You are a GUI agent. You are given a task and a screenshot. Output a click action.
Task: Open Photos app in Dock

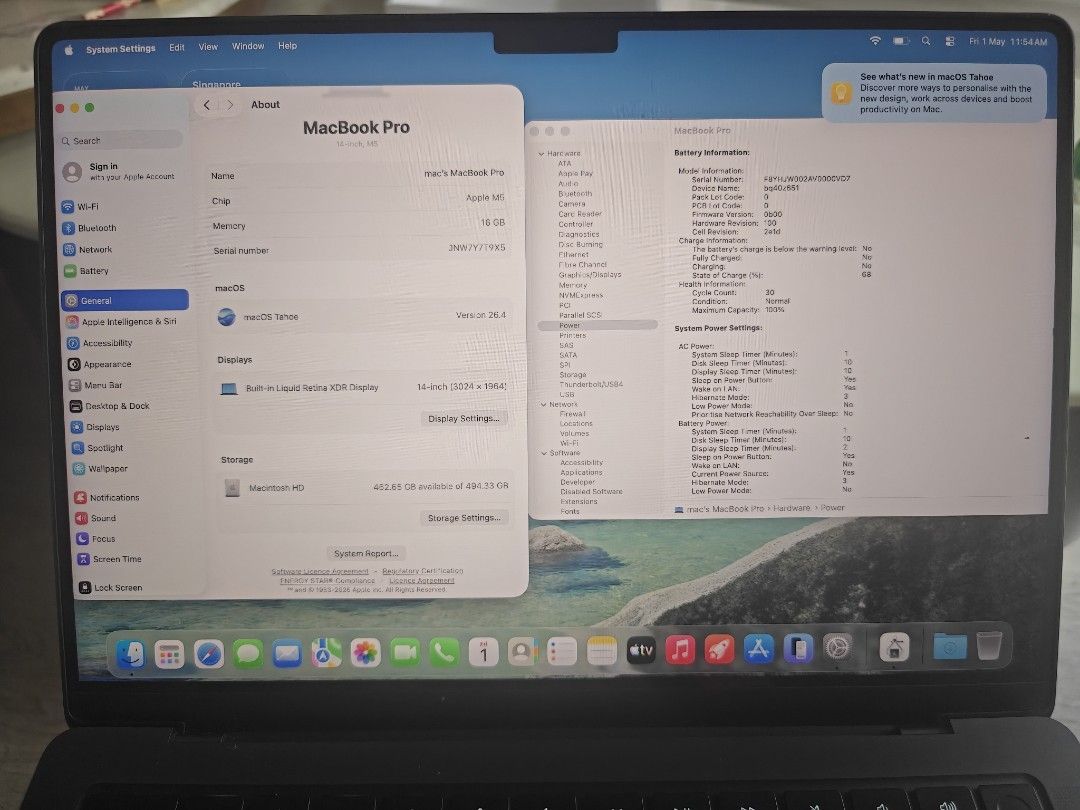pos(366,652)
